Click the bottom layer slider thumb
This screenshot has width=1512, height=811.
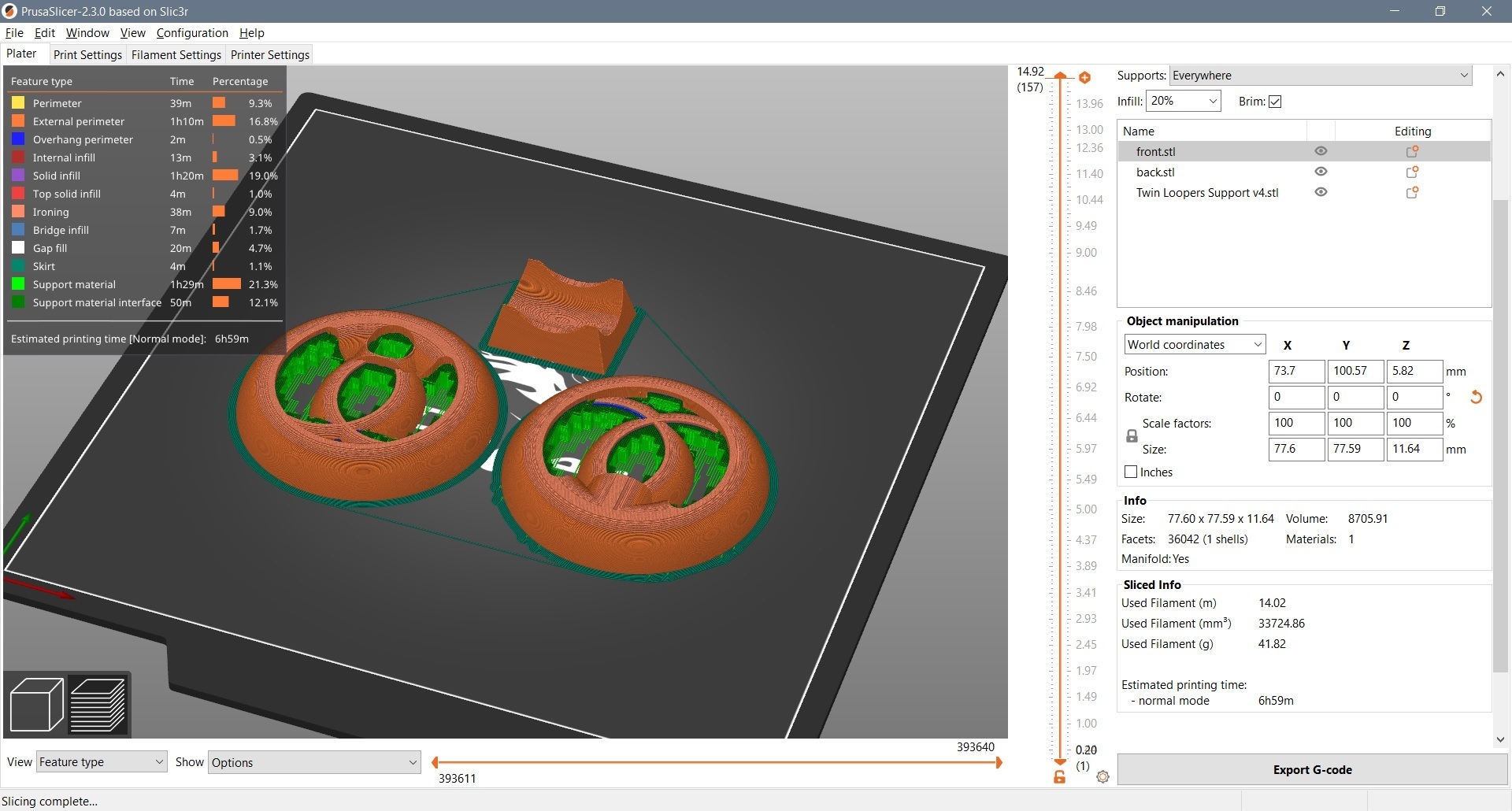click(1060, 762)
